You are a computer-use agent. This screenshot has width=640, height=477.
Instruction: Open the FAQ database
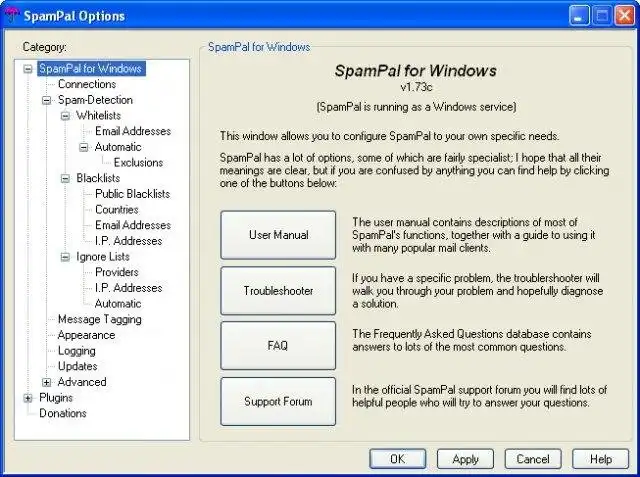(278, 346)
